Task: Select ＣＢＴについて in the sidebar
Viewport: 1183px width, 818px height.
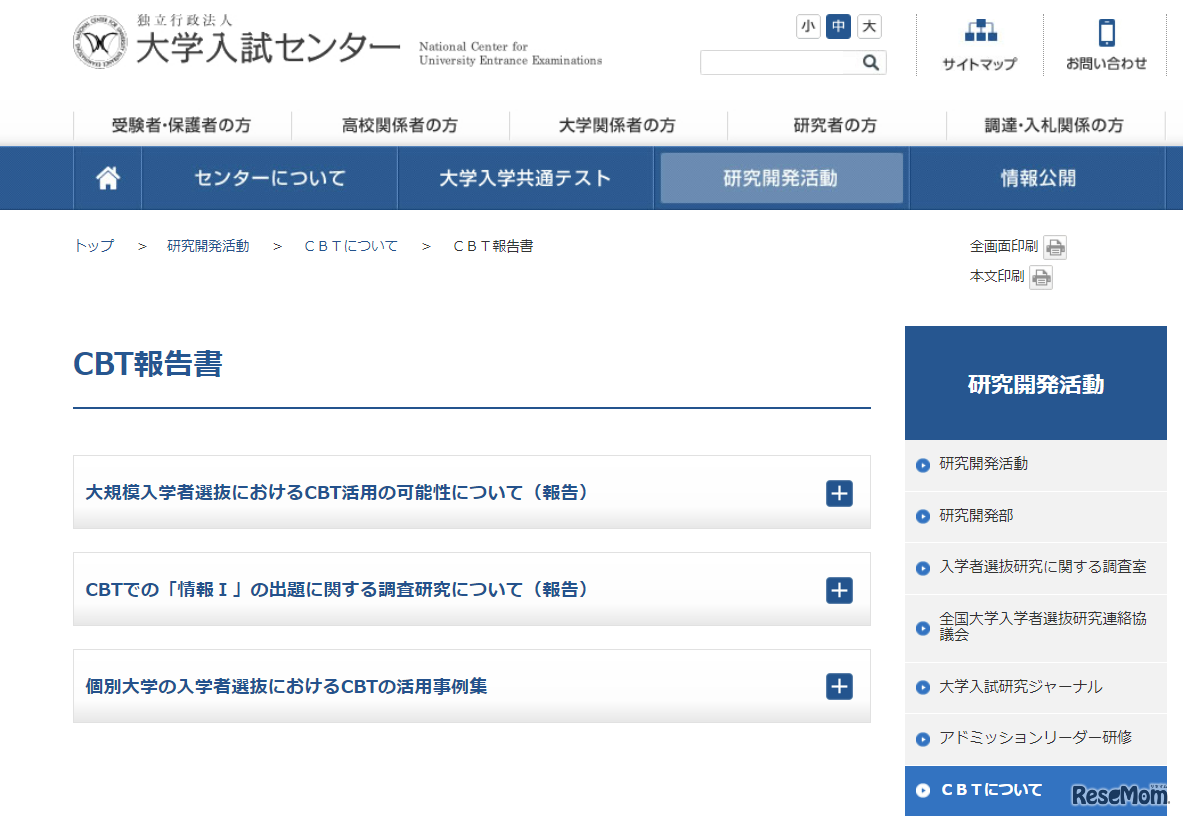Action: click(997, 789)
